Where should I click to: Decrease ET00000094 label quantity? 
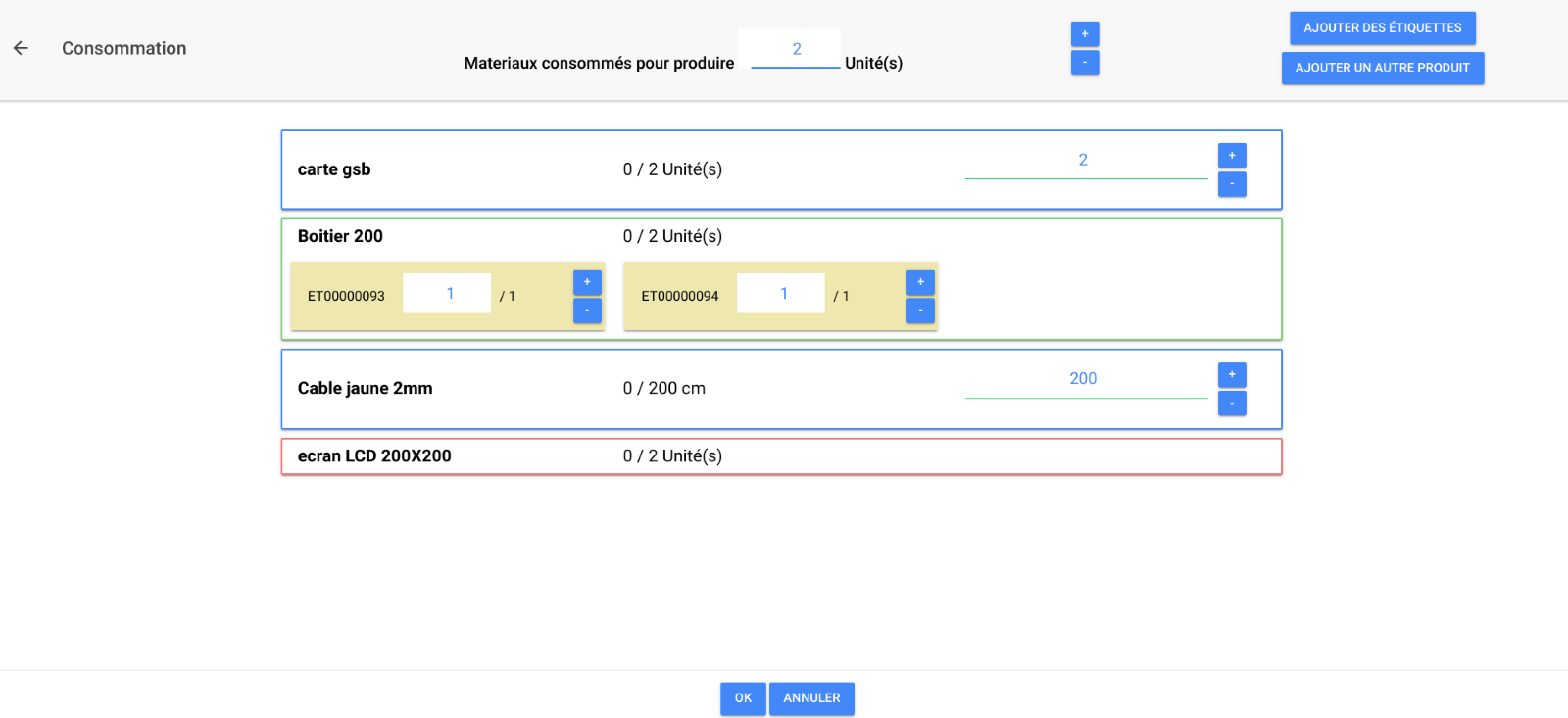click(920, 311)
